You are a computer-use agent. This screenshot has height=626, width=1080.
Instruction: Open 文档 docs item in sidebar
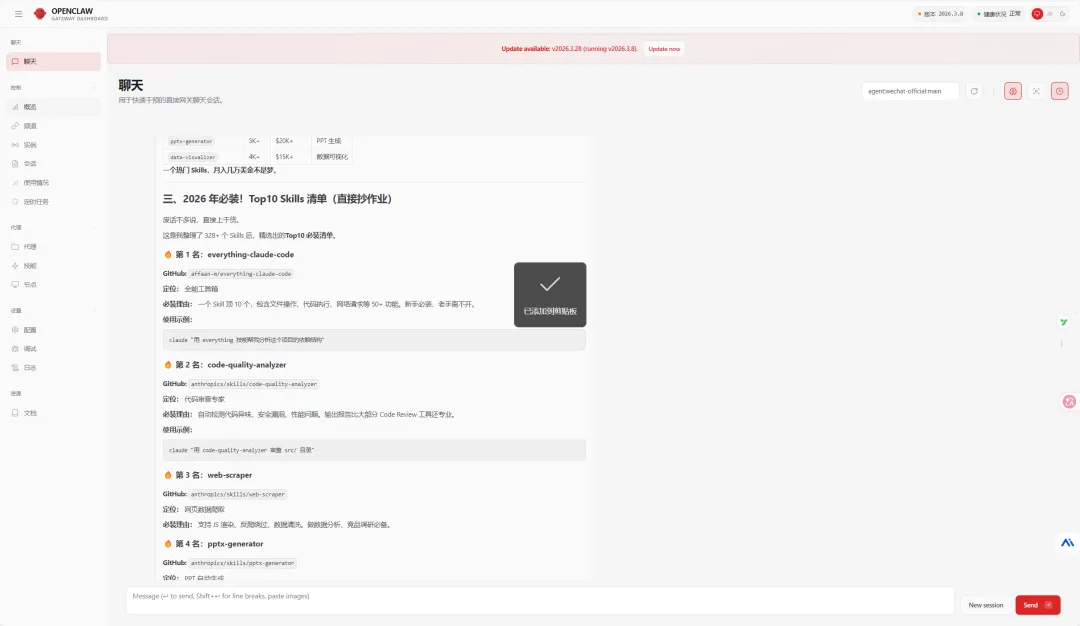coord(54,413)
